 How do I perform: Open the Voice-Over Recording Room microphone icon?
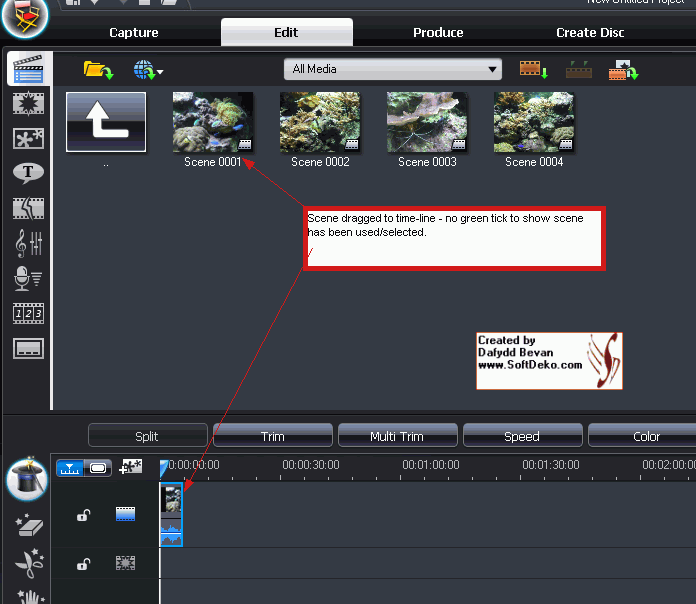click(28, 278)
